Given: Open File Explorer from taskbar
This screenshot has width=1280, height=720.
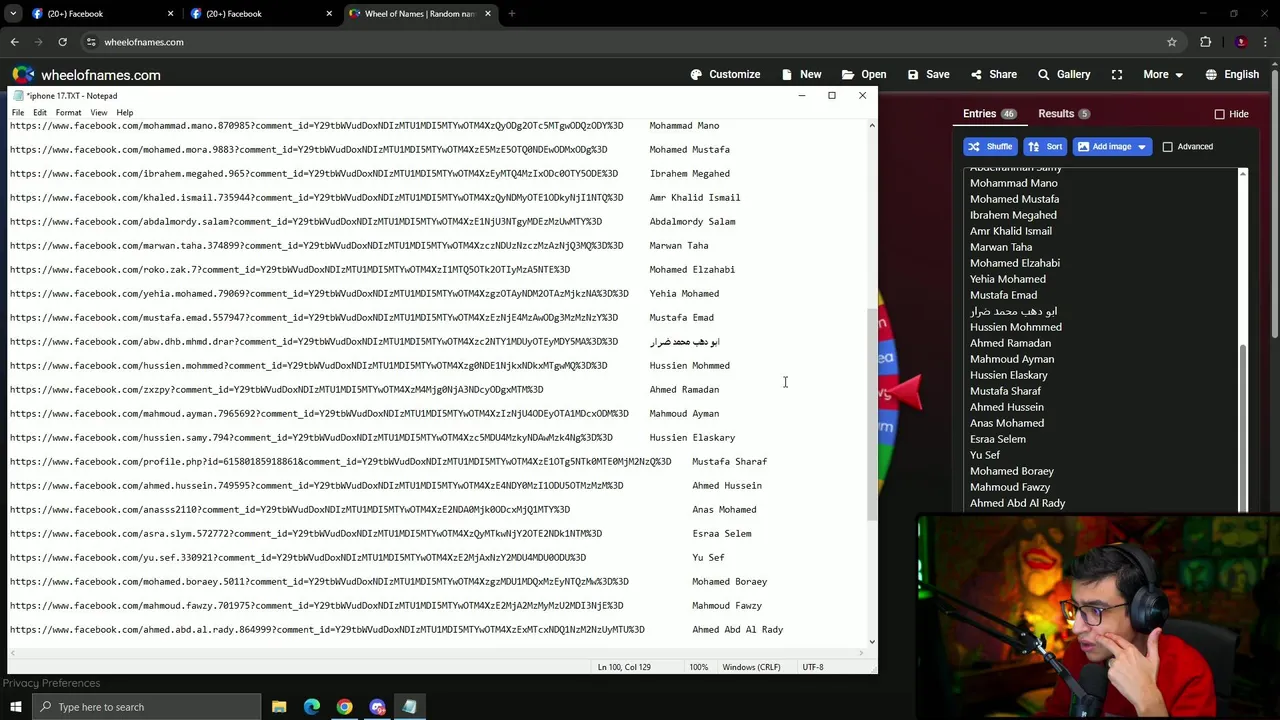Looking at the screenshot, I should tap(279, 707).
